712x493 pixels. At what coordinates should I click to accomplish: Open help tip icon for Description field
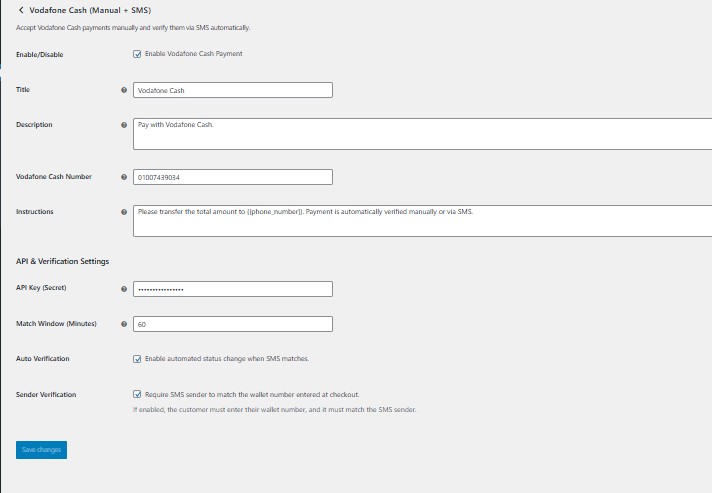pyautogui.click(x=124, y=125)
